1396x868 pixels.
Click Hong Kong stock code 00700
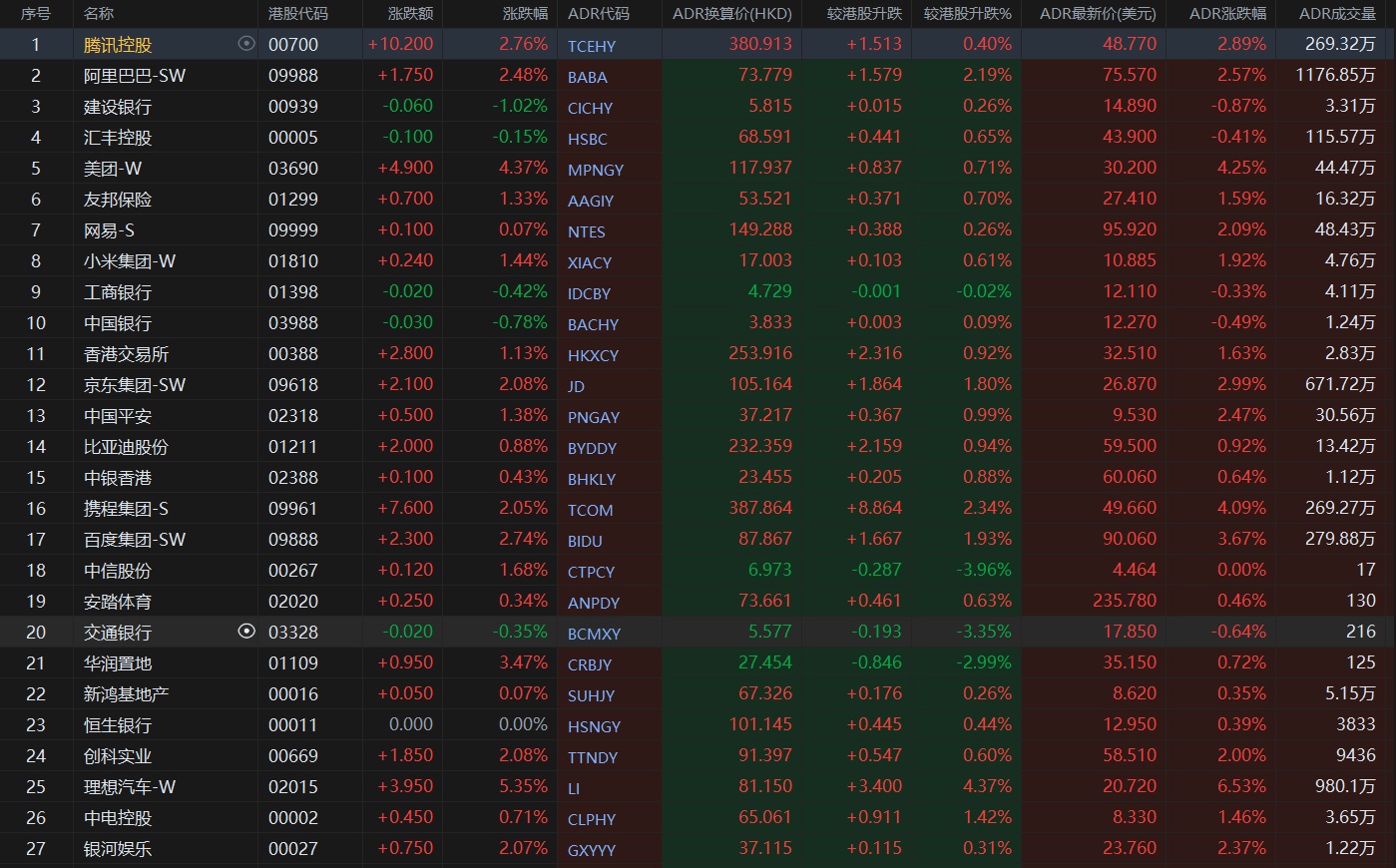[x=293, y=45]
